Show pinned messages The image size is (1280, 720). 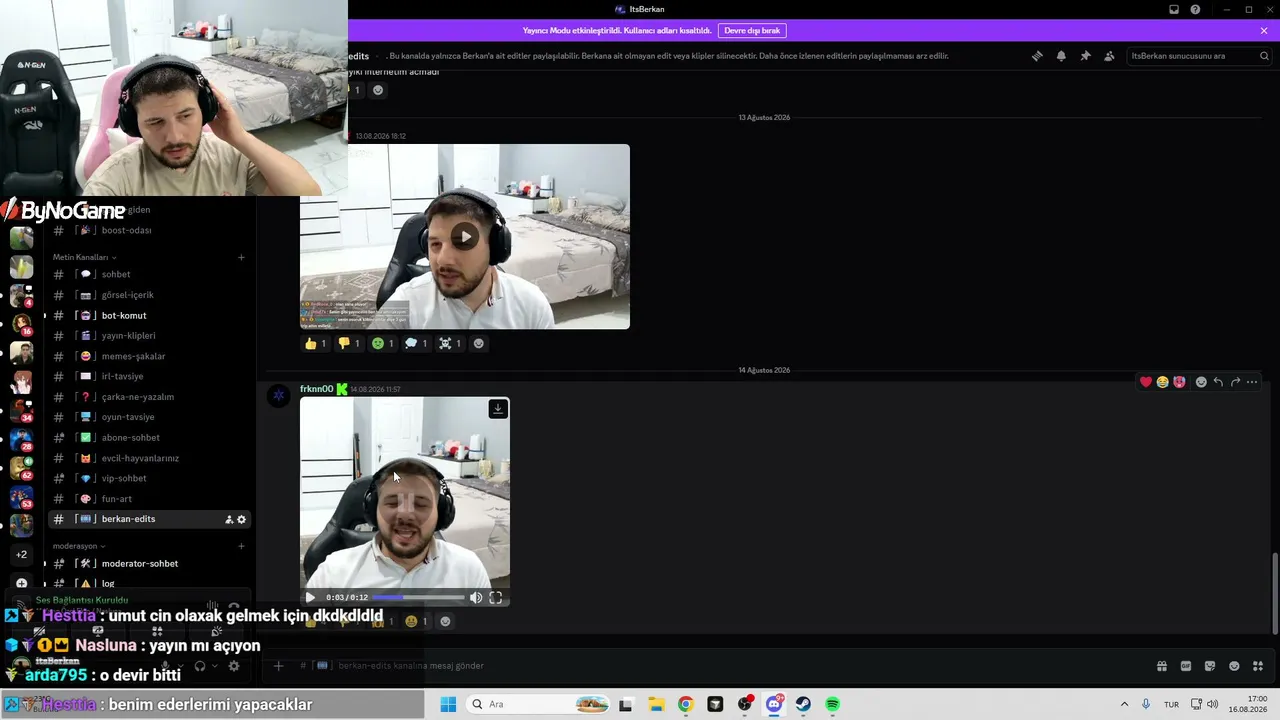pos(1085,56)
